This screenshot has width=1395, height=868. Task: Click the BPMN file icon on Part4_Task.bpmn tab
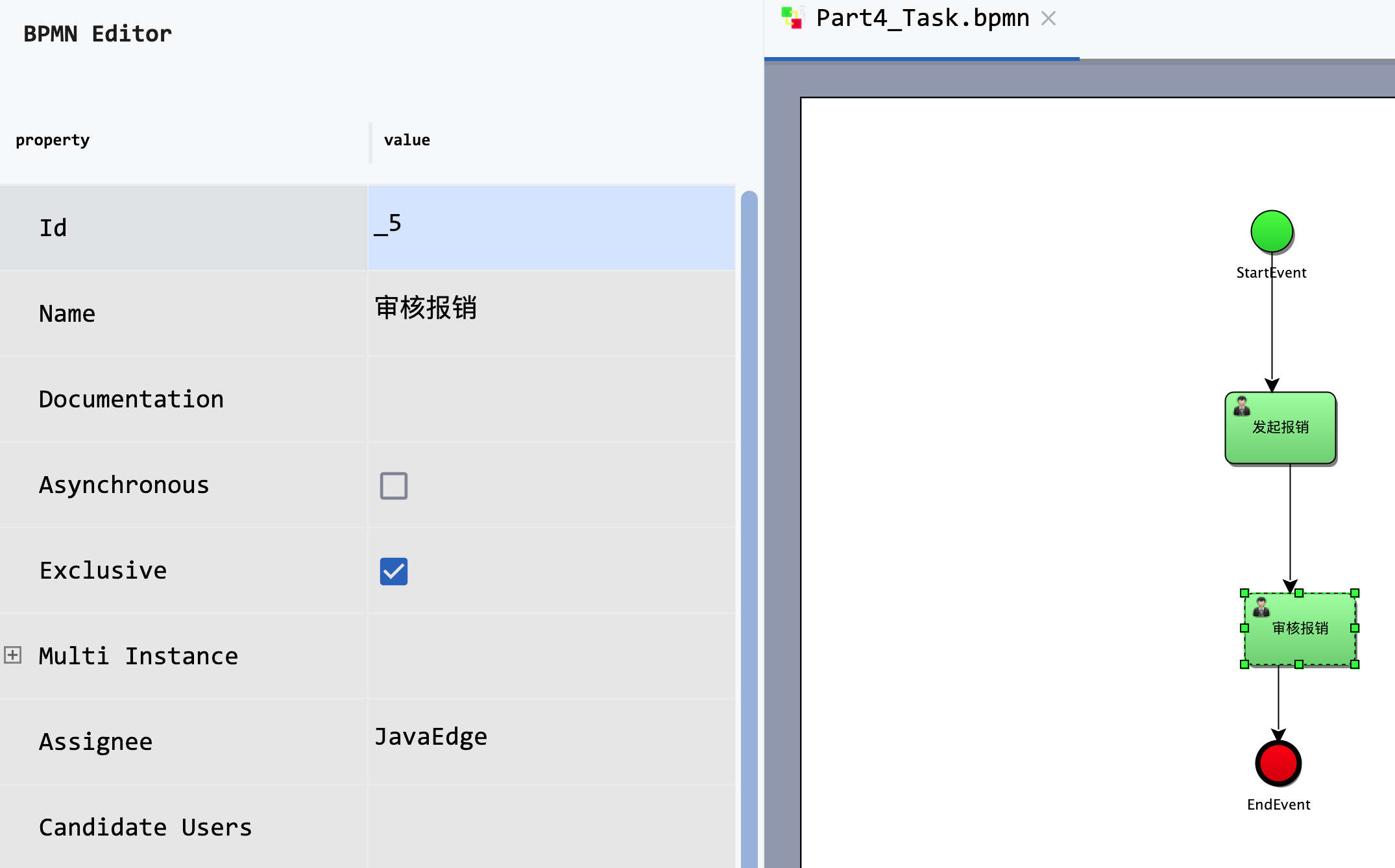(792, 18)
